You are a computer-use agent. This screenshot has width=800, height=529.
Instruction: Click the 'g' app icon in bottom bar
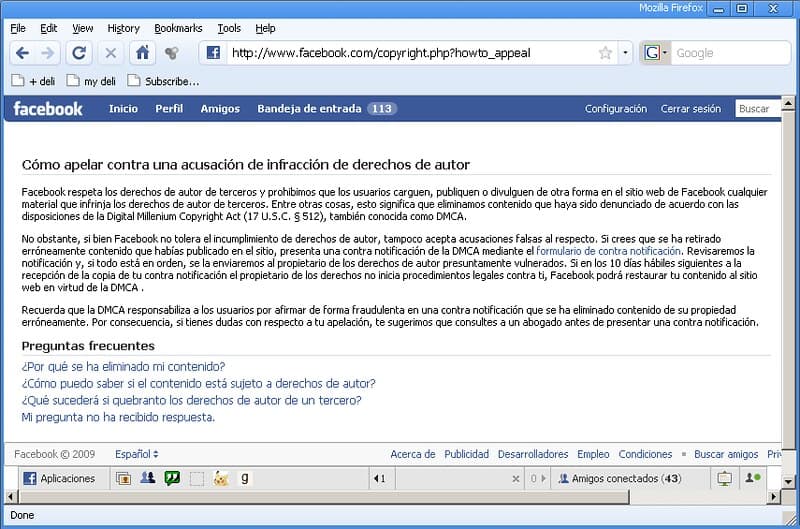(245, 478)
